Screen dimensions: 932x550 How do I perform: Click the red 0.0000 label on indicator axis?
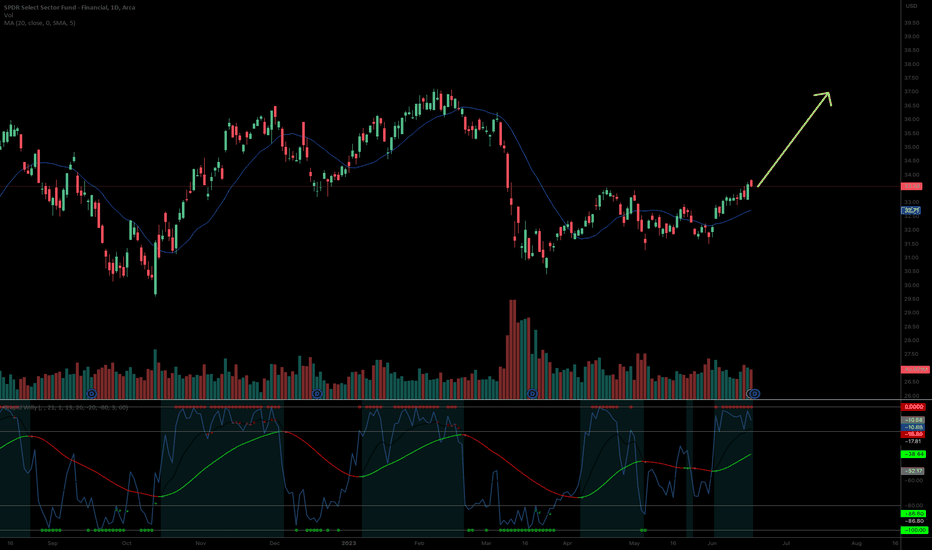pyautogui.click(x=913, y=407)
